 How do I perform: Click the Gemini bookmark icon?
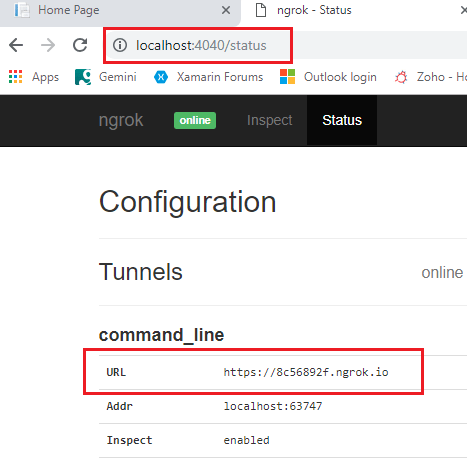click(83, 77)
